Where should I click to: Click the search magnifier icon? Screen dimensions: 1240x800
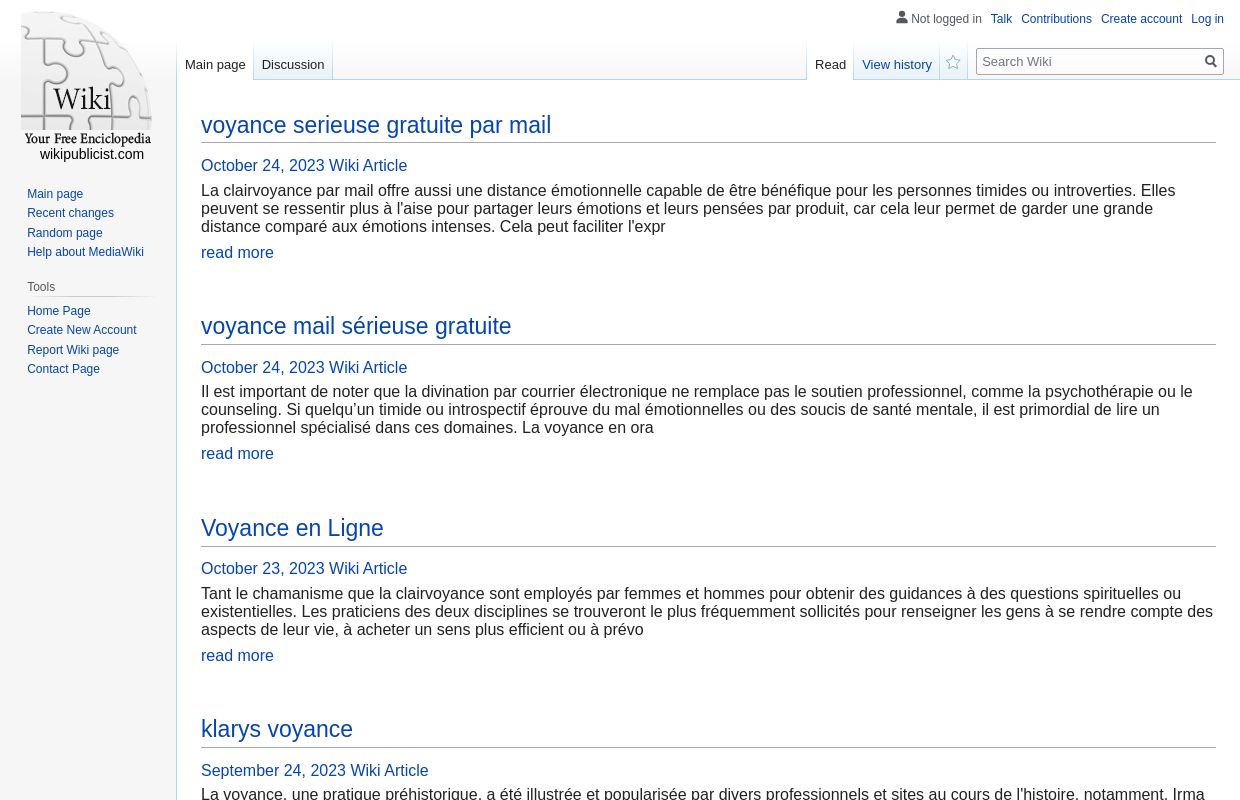pos(1210,61)
